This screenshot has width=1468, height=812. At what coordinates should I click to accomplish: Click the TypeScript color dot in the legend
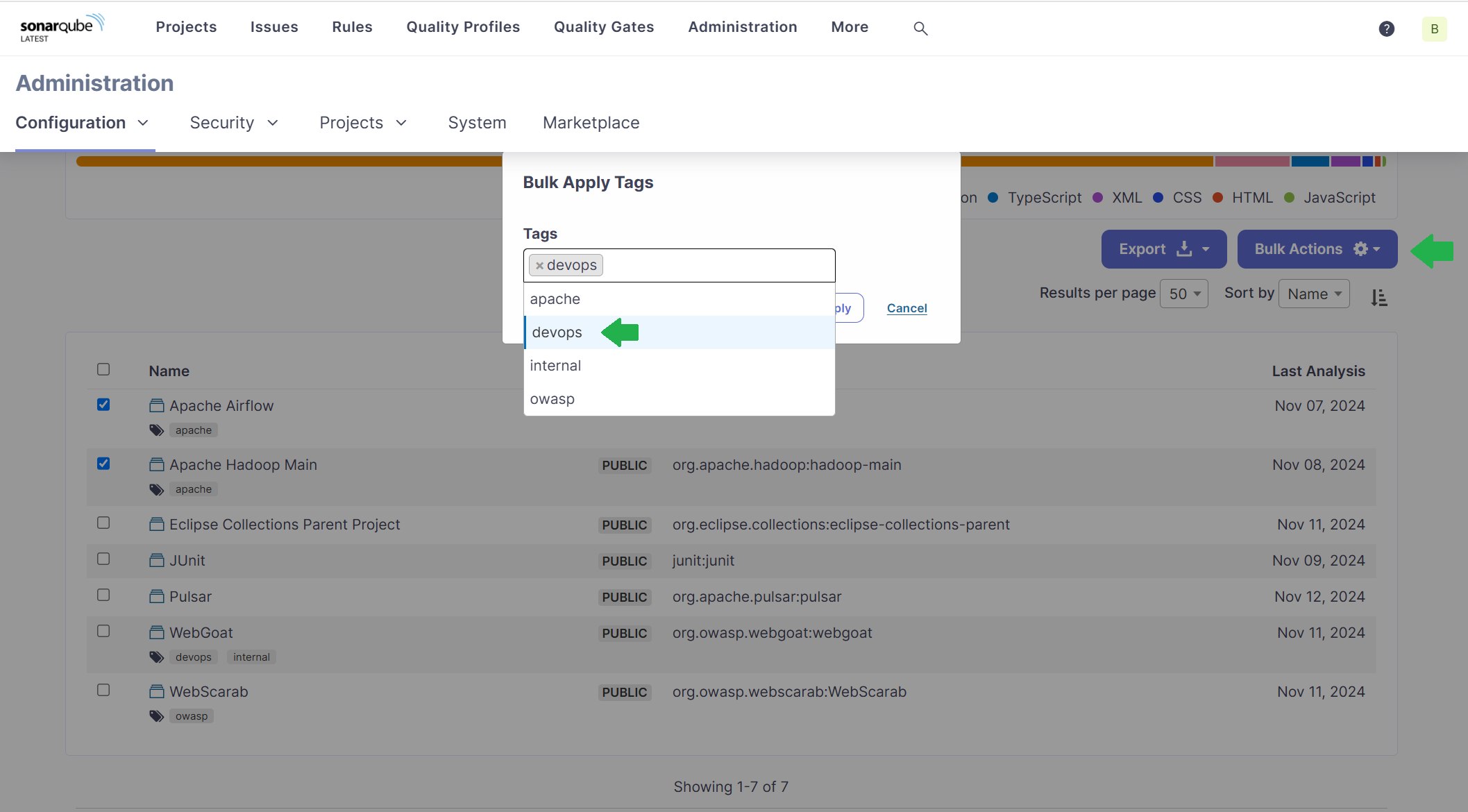point(994,198)
